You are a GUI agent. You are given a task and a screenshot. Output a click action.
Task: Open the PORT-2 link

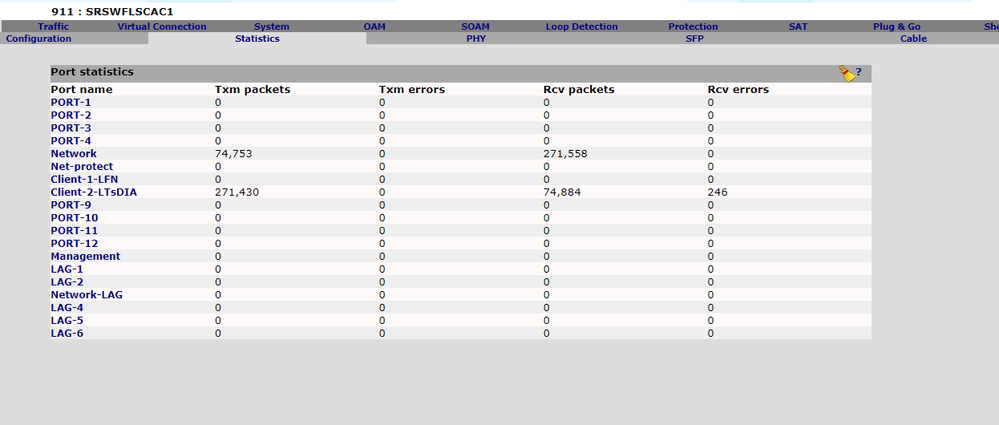(x=71, y=115)
